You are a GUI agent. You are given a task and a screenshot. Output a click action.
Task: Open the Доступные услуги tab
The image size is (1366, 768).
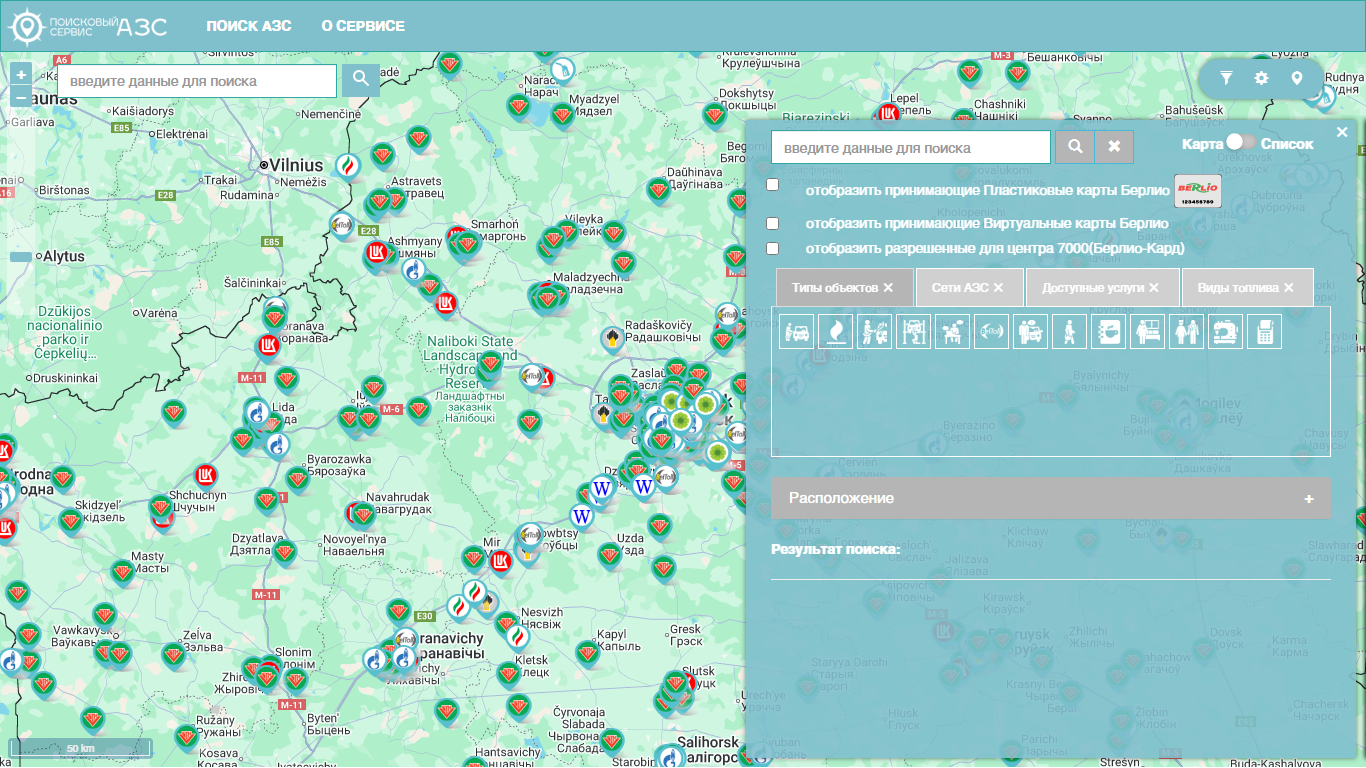point(1102,287)
